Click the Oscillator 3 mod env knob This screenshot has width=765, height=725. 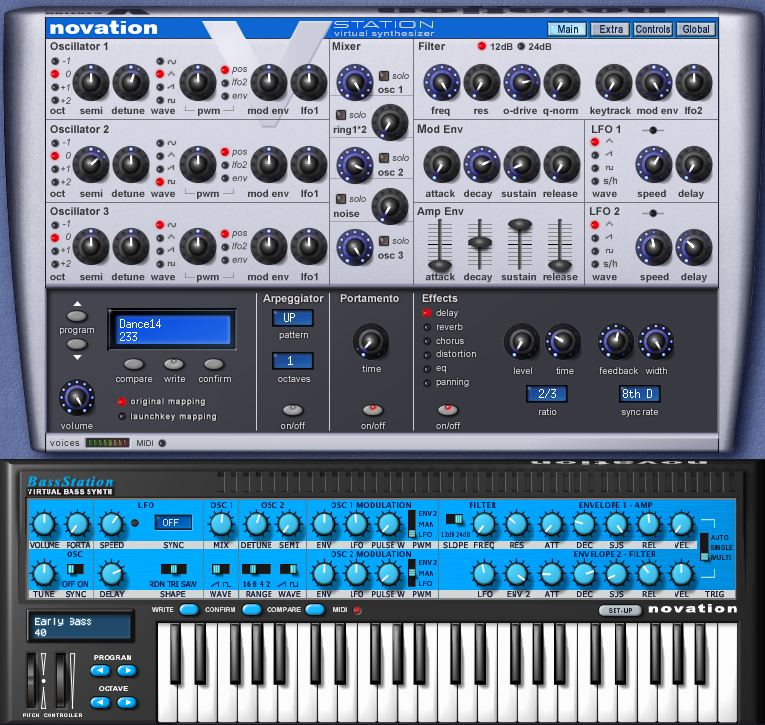(269, 246)
